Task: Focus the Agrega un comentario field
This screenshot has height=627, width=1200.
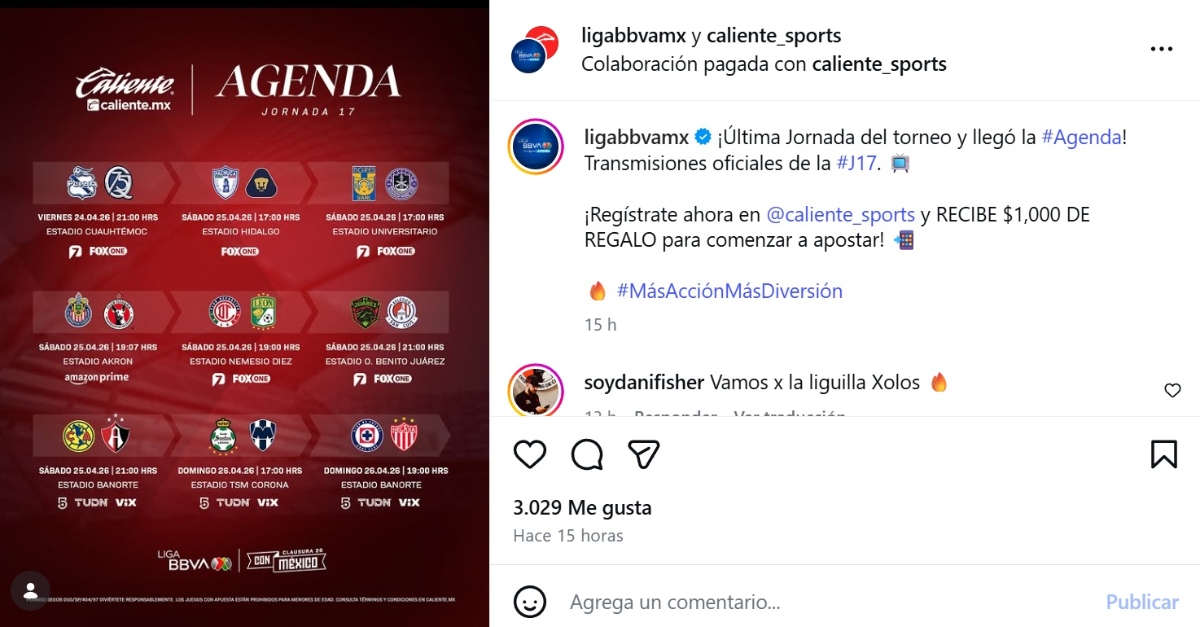Action: (830, 602)
